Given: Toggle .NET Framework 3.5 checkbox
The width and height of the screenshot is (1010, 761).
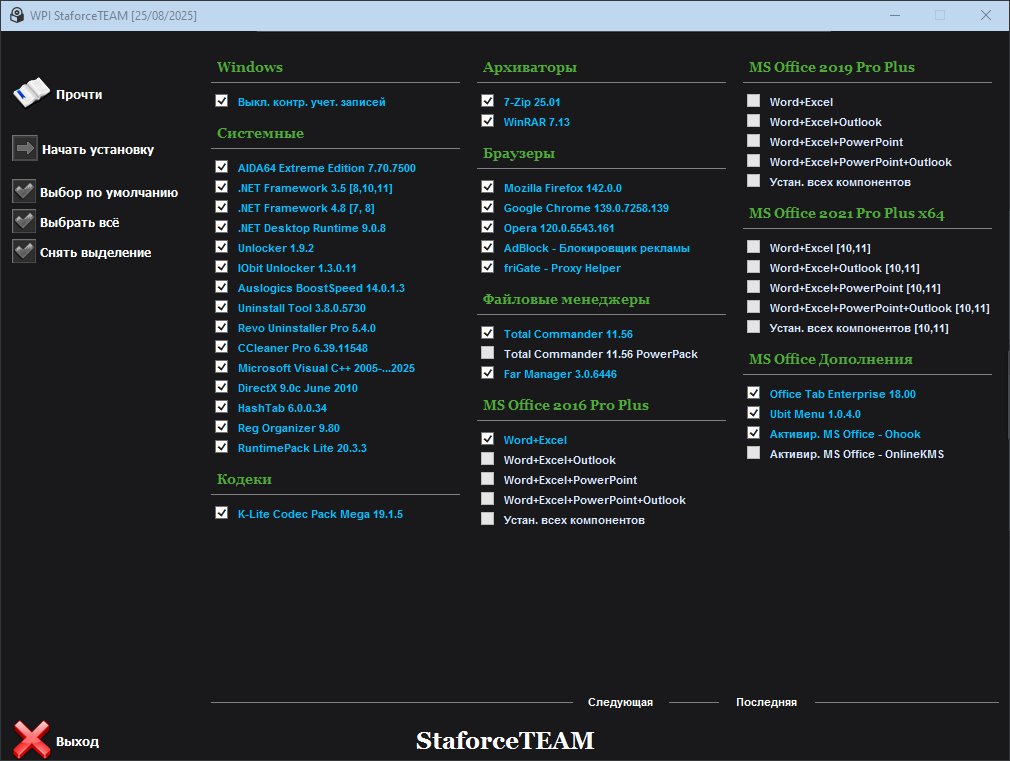Looking at the screenshot, I should (x=222, y=187).
